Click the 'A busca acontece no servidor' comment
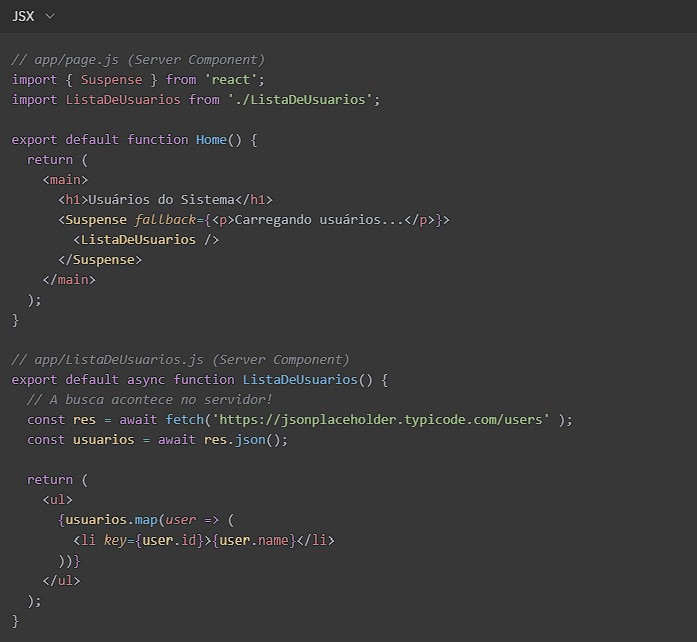Image resolution: width=697 pixels, height=642 pixels. [150, 399]
